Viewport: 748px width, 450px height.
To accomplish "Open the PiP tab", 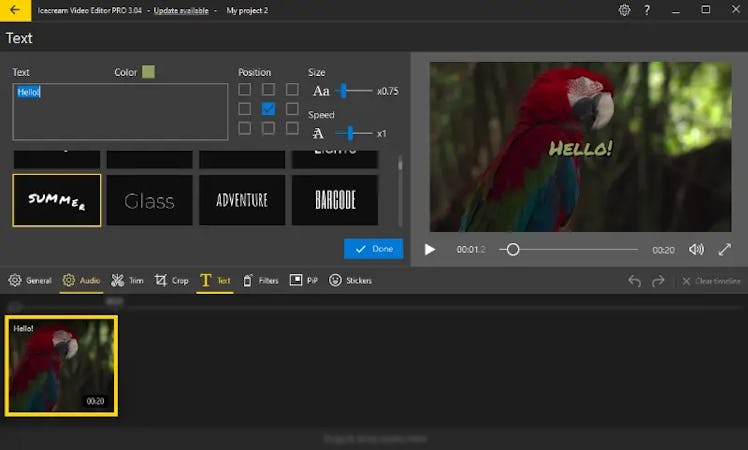I will (303, 281).
